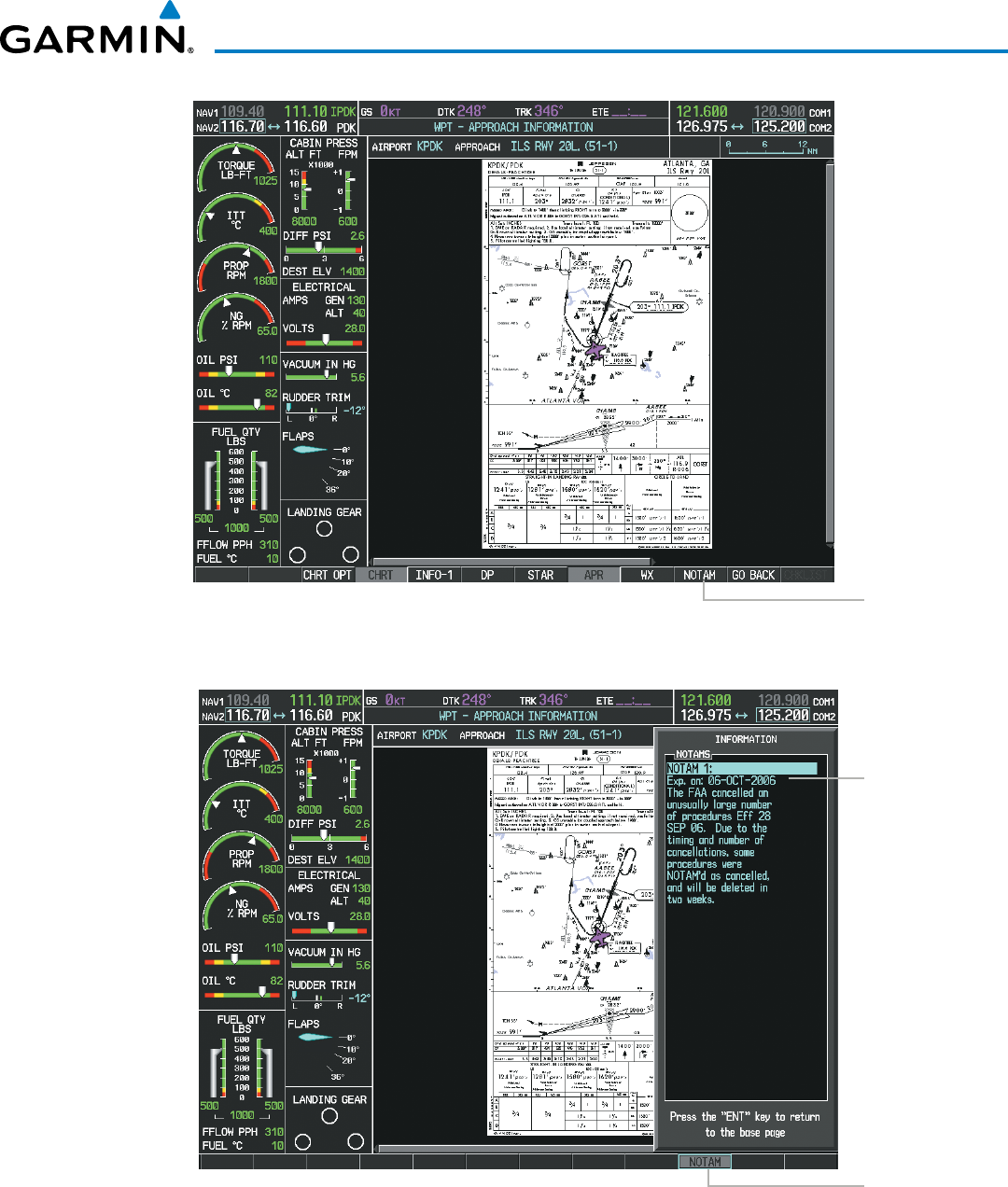Select the STAR softkey
This screenshot has height=1187, width=1008.
540,575
